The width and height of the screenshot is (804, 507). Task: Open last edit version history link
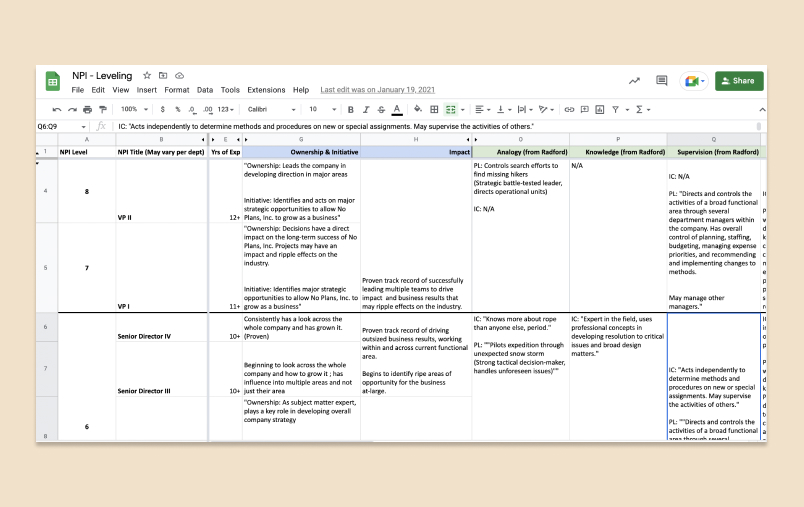(377, 90)
